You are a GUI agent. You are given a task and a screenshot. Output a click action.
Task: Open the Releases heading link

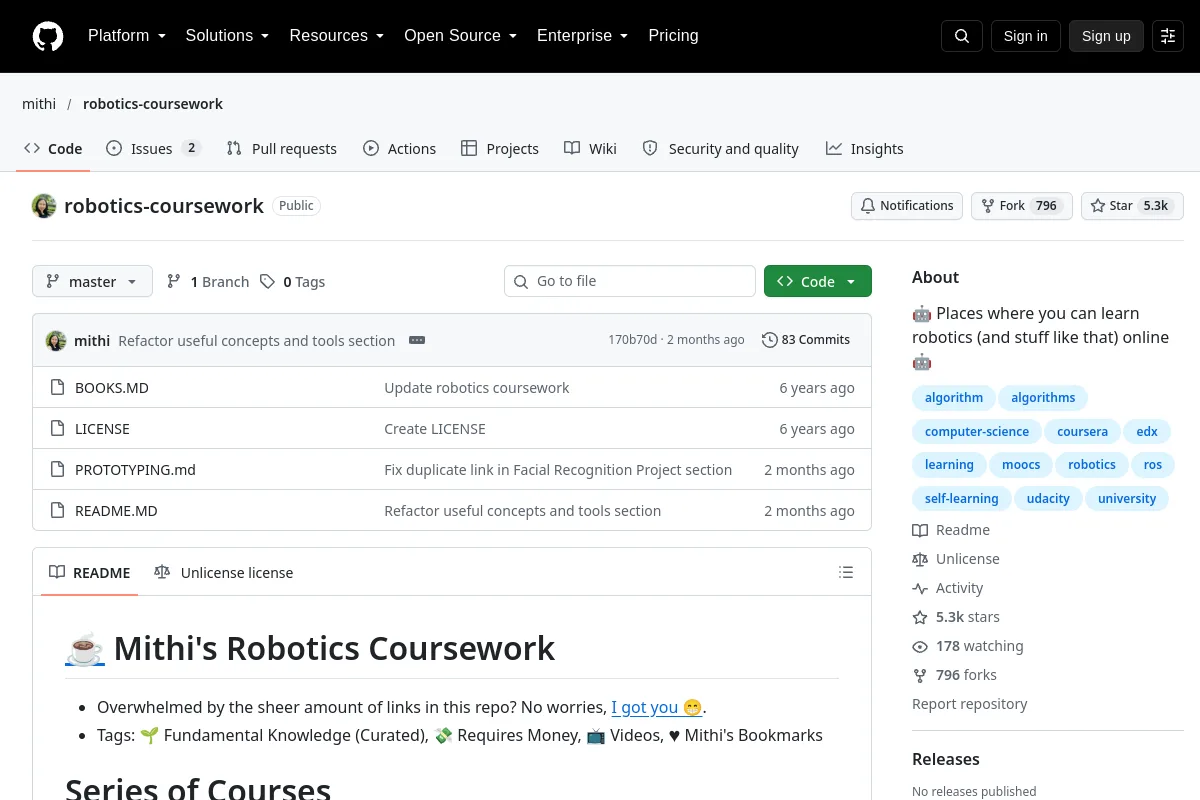pos(946,759)
